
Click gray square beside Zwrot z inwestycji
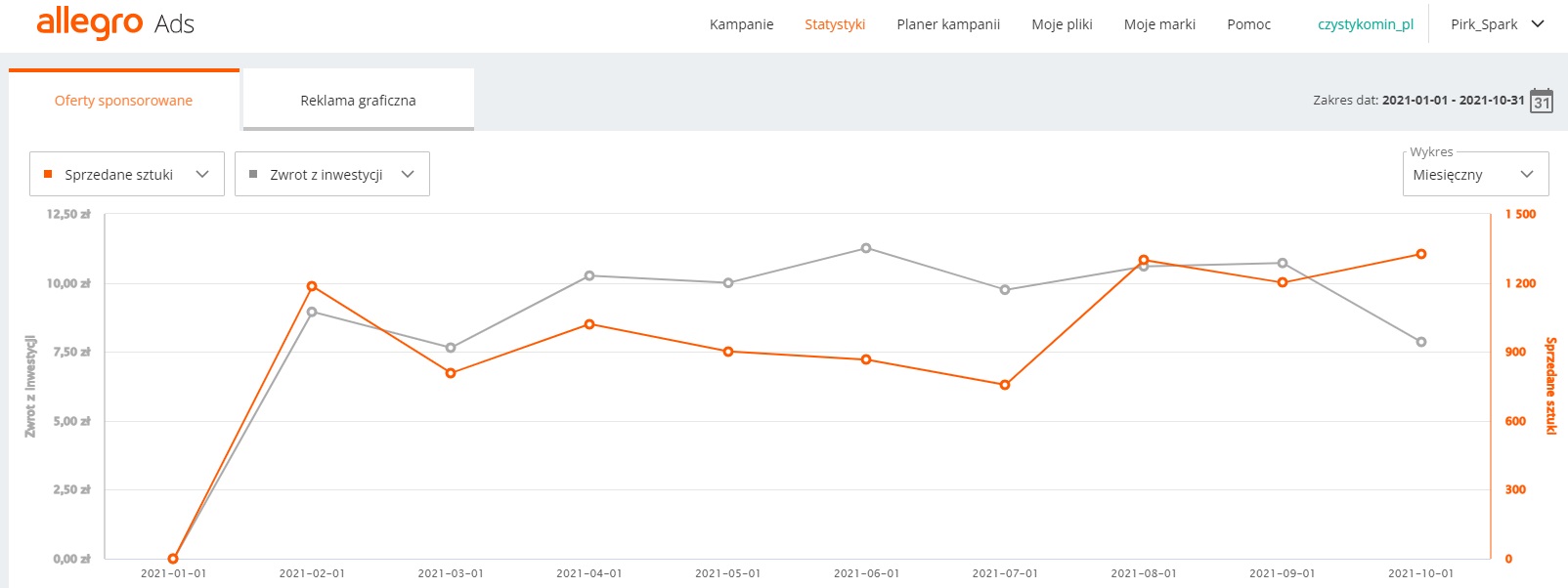pos(253,174)
